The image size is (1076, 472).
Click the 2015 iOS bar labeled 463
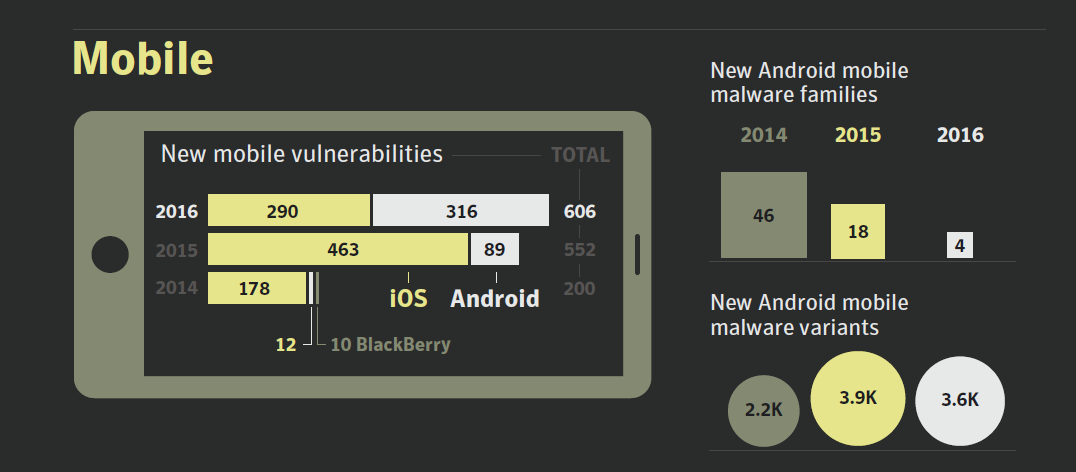pyautogui.click(x=338, y=249)
